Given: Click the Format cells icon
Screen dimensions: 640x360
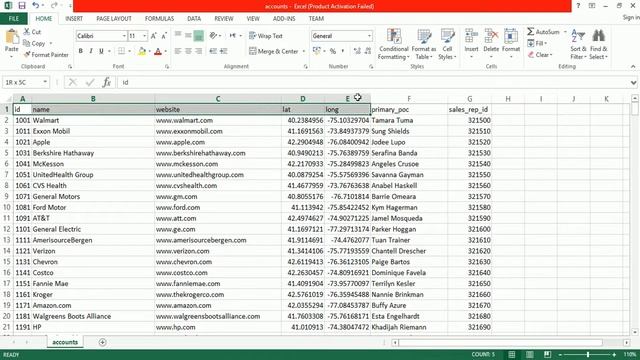Looking at the screenshot, I should tap(511, 36).
